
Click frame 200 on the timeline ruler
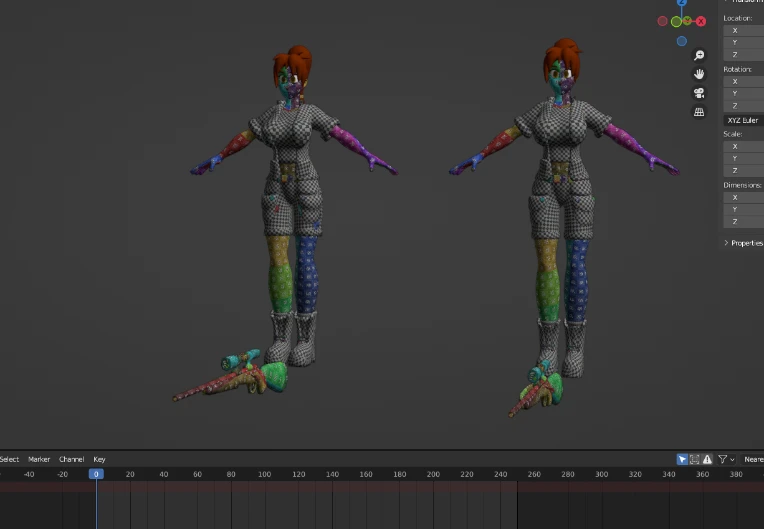click(x=433, y=474)
